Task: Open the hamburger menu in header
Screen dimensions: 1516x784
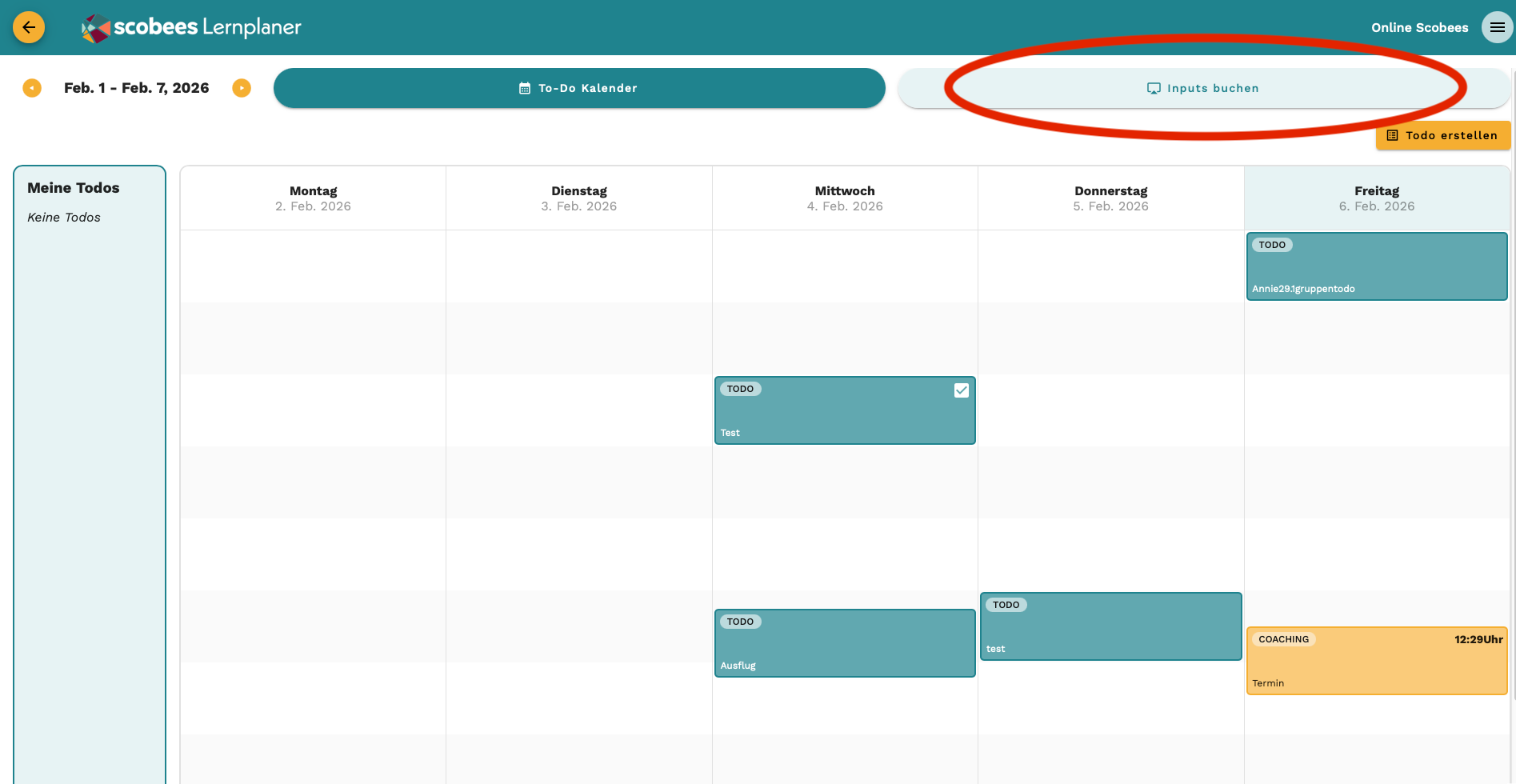Action: pos(1497,27)
